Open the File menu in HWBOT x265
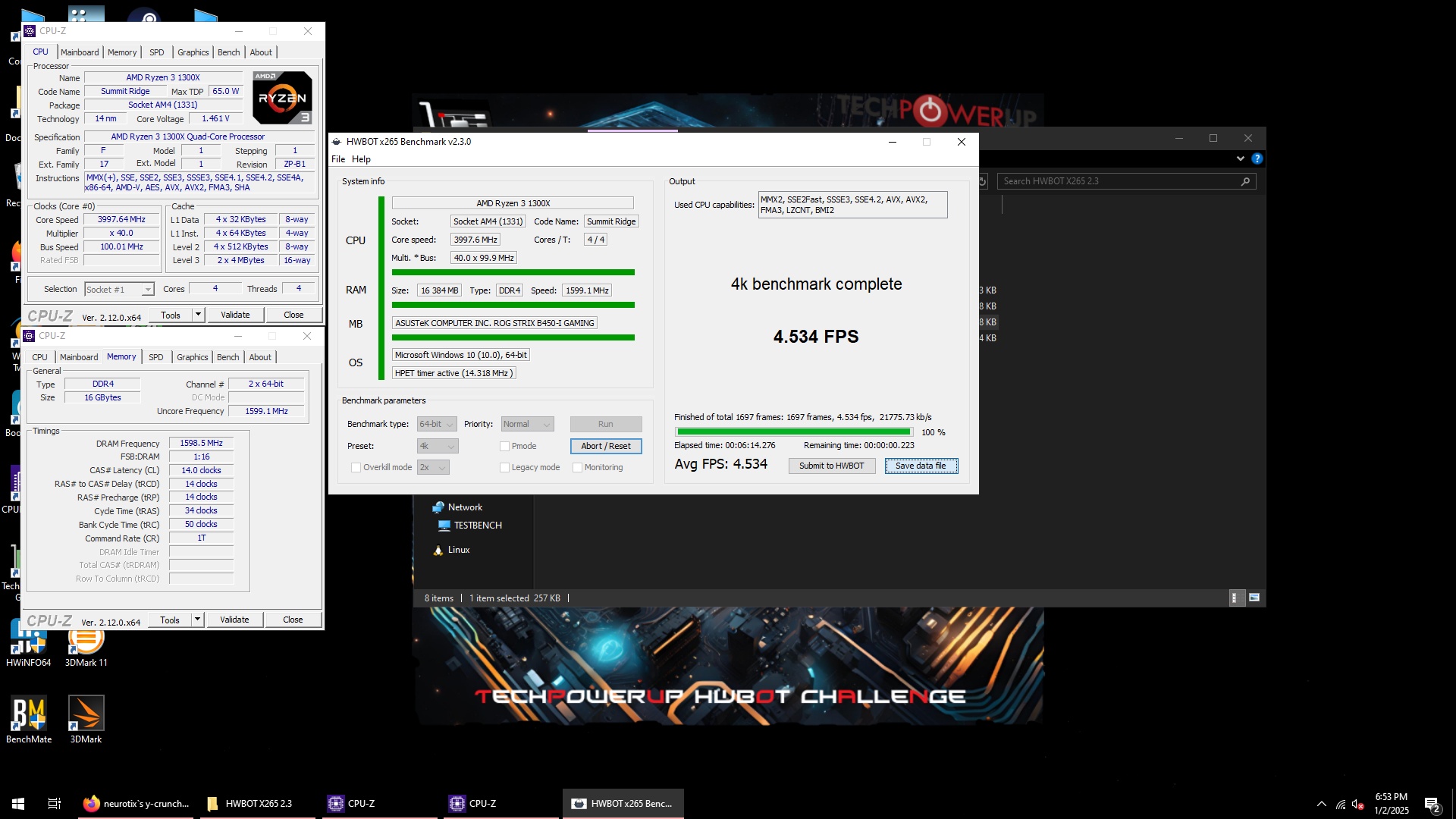The image size is (1456, 819). (338, 159)
